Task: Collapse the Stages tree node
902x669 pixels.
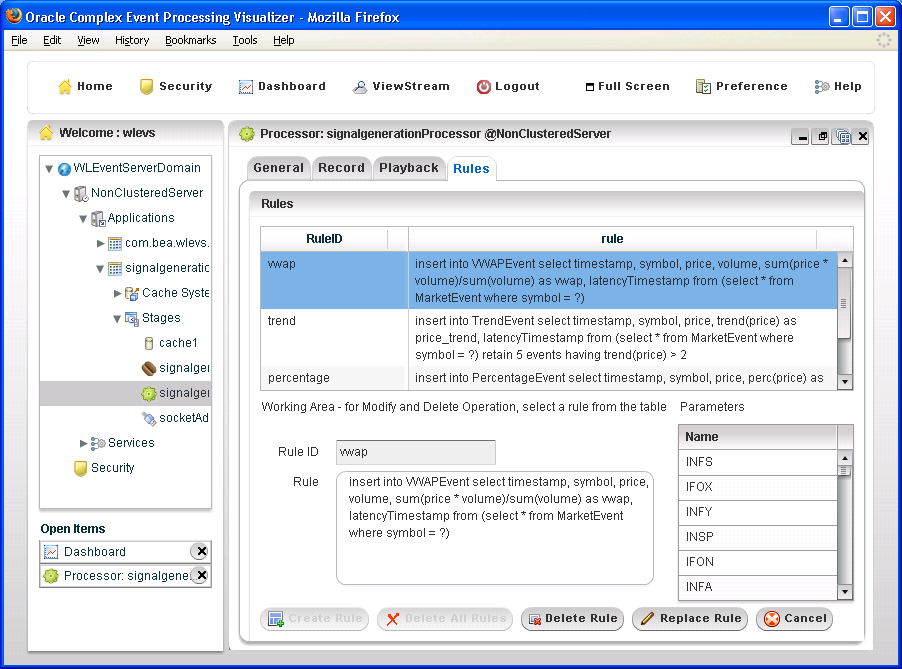Action: [117, 319]
